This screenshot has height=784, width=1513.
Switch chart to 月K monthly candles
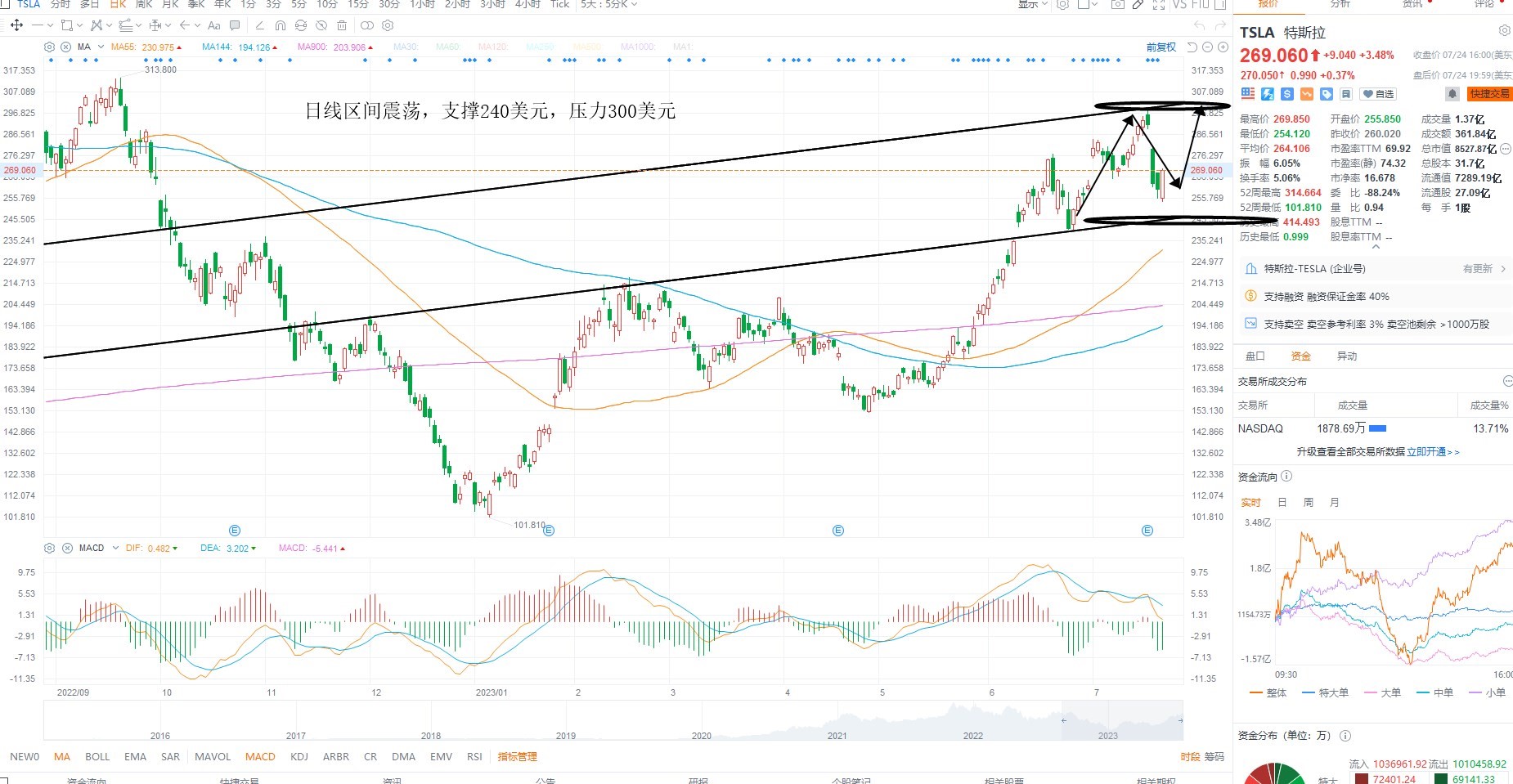pos(170,4)
